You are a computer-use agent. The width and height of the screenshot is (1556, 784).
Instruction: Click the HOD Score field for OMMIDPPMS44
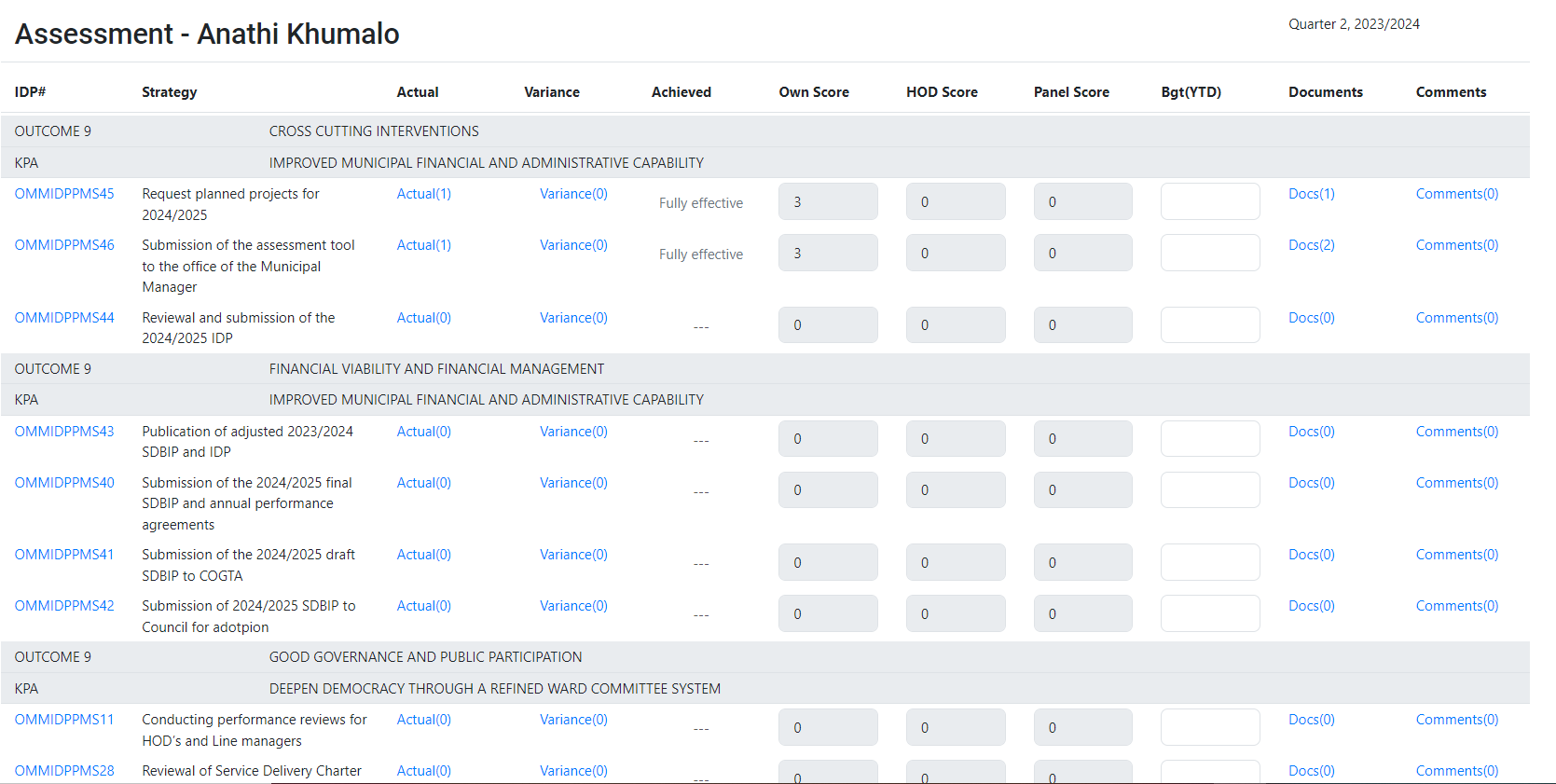click(x=955, y=325)
